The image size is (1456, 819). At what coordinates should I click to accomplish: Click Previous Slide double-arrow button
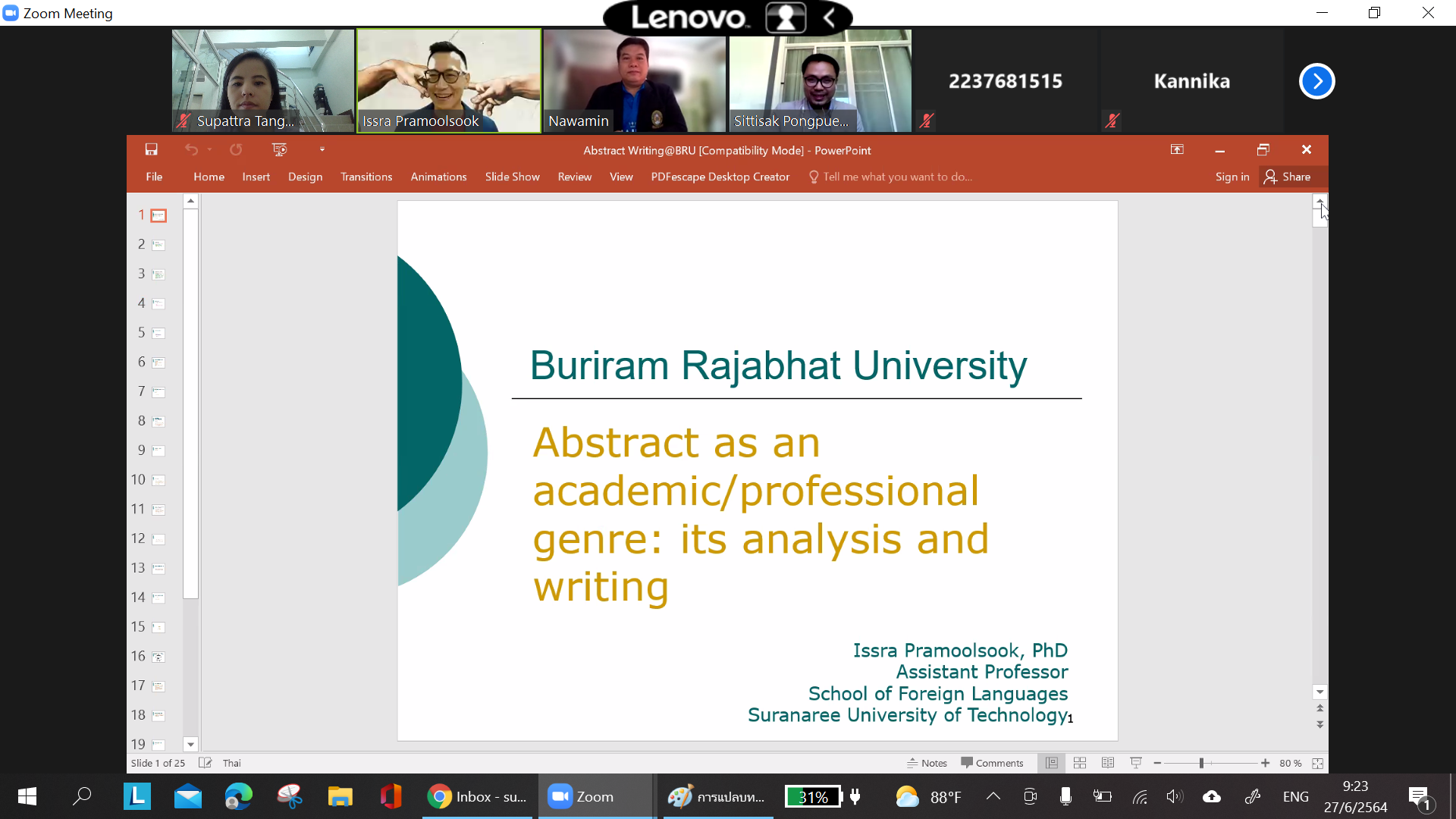[x=1320, y=708]
